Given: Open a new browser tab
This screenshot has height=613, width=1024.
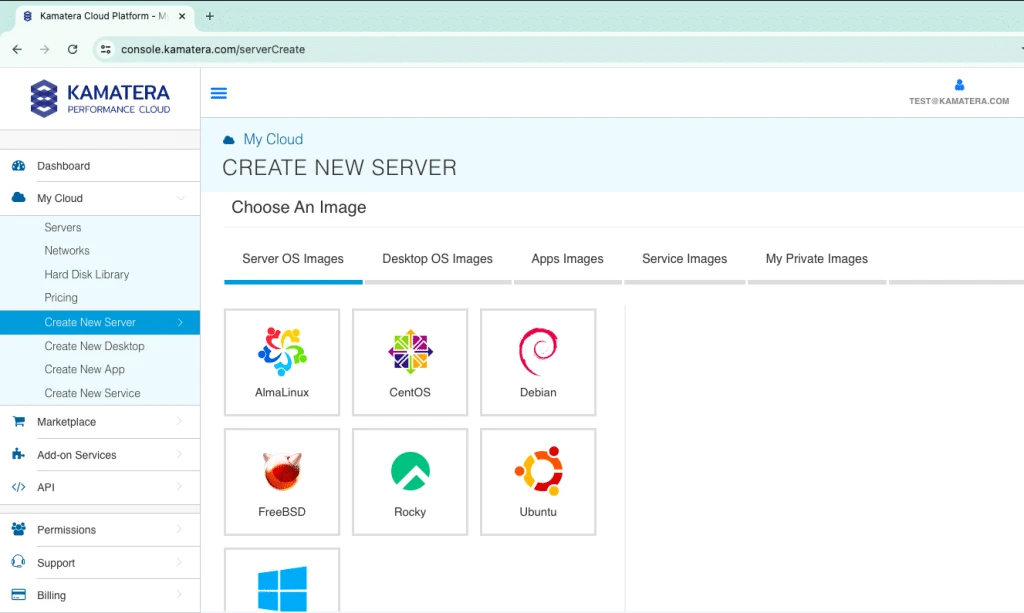Looking at the screenshot, I should point(210,16).
